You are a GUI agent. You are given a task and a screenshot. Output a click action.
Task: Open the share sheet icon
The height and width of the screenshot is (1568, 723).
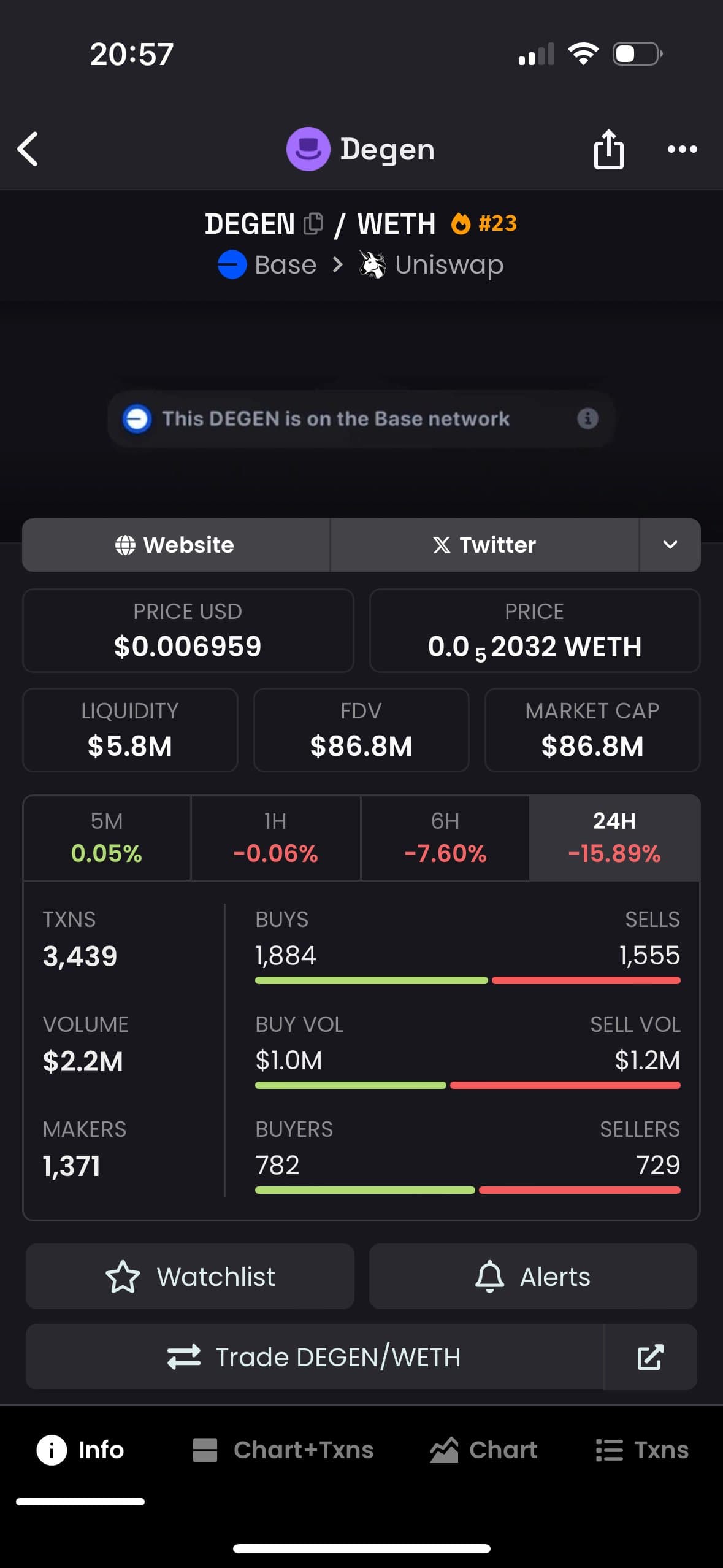pyautogui.click(x=608, y=149)
